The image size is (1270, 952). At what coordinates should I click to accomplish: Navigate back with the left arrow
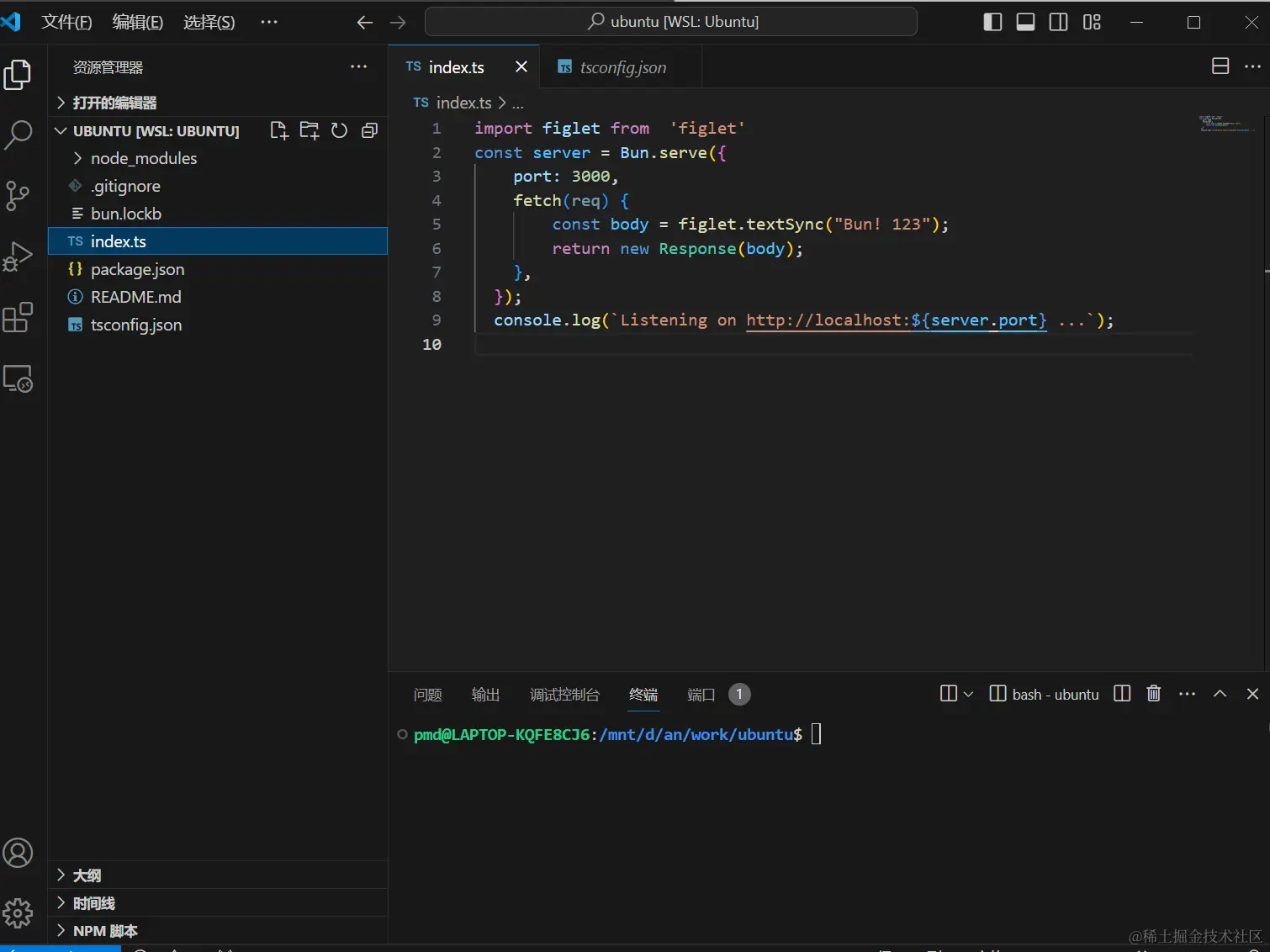[365, 23]
